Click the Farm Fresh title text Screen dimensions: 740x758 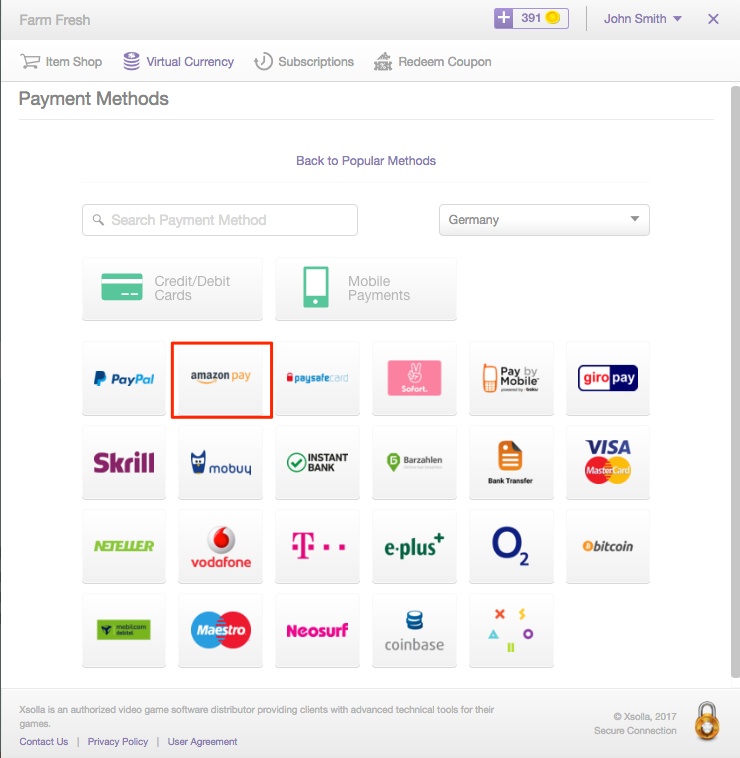(55, 20)
